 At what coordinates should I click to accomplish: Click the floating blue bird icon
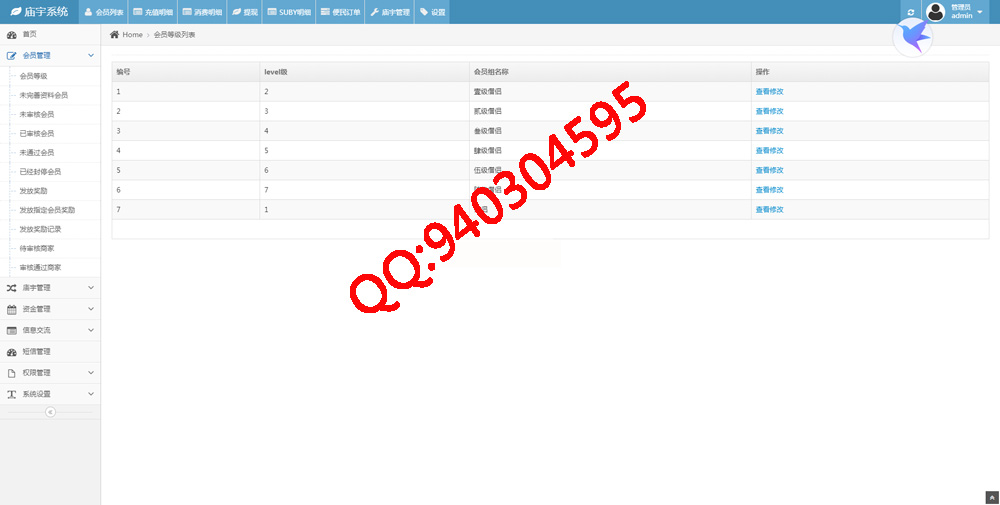click(x=913, y=38)
